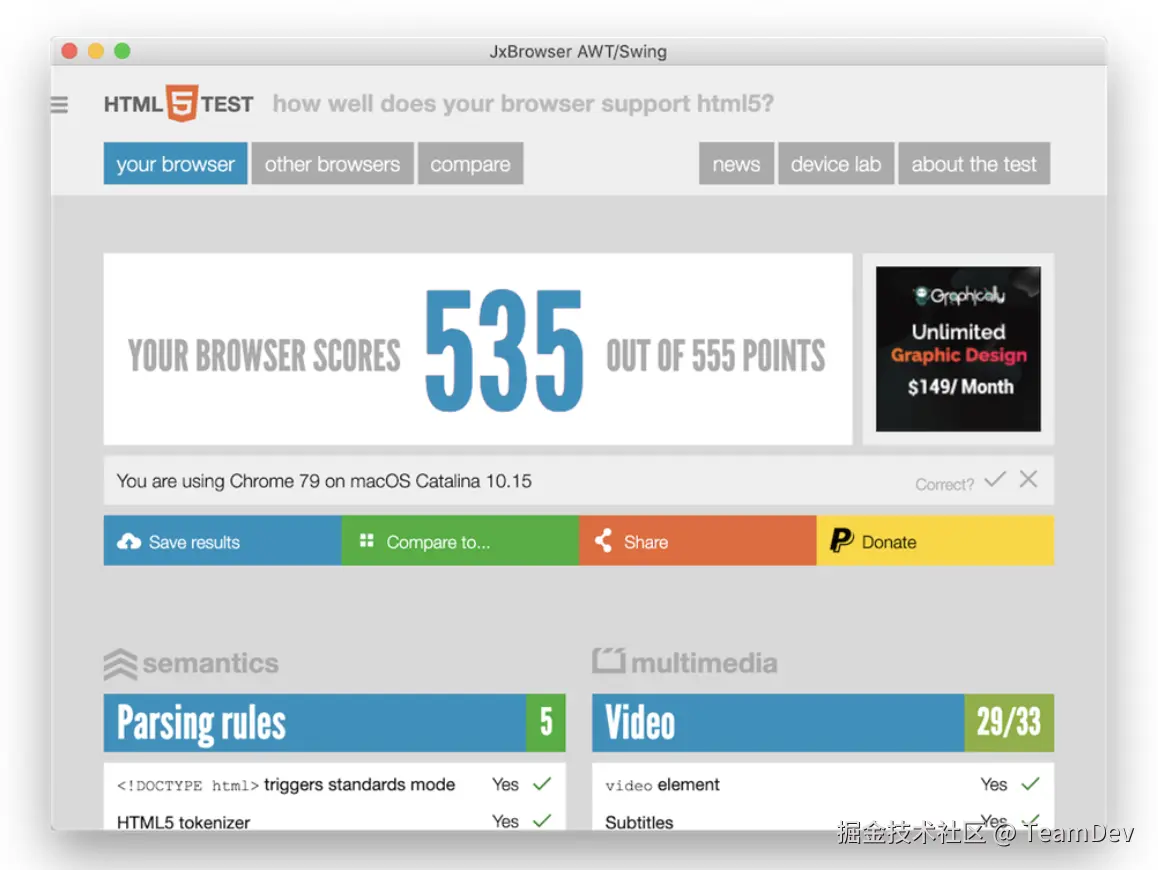Click the green check for DOCTYPE row
1158x870 pixels.
tap(542, 784)
